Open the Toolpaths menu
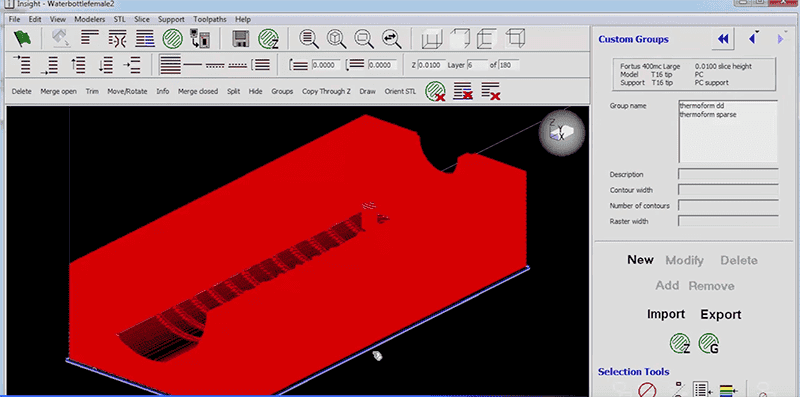The image size is (800, 397). [x=209, y=19]
